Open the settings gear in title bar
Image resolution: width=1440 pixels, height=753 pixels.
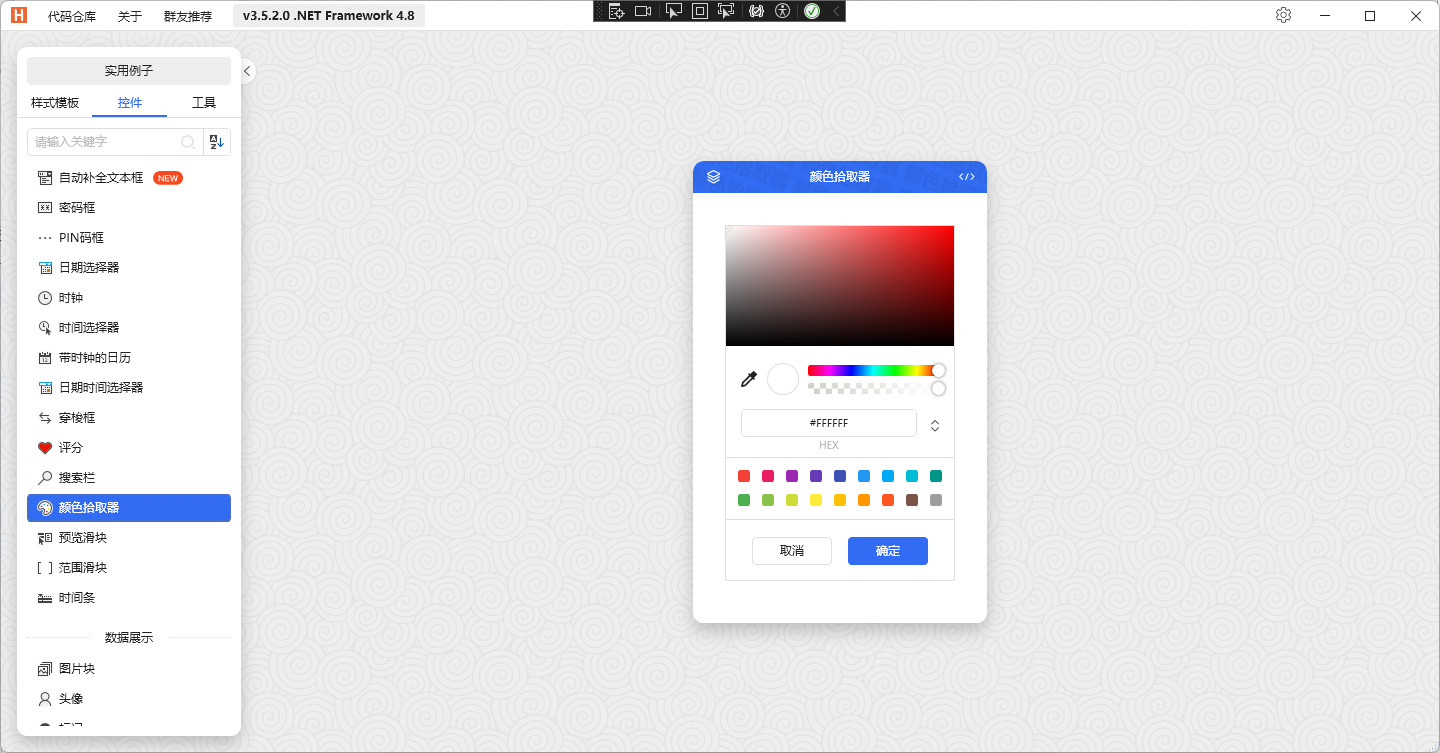pyautogui.click(x=1284, y=15)
